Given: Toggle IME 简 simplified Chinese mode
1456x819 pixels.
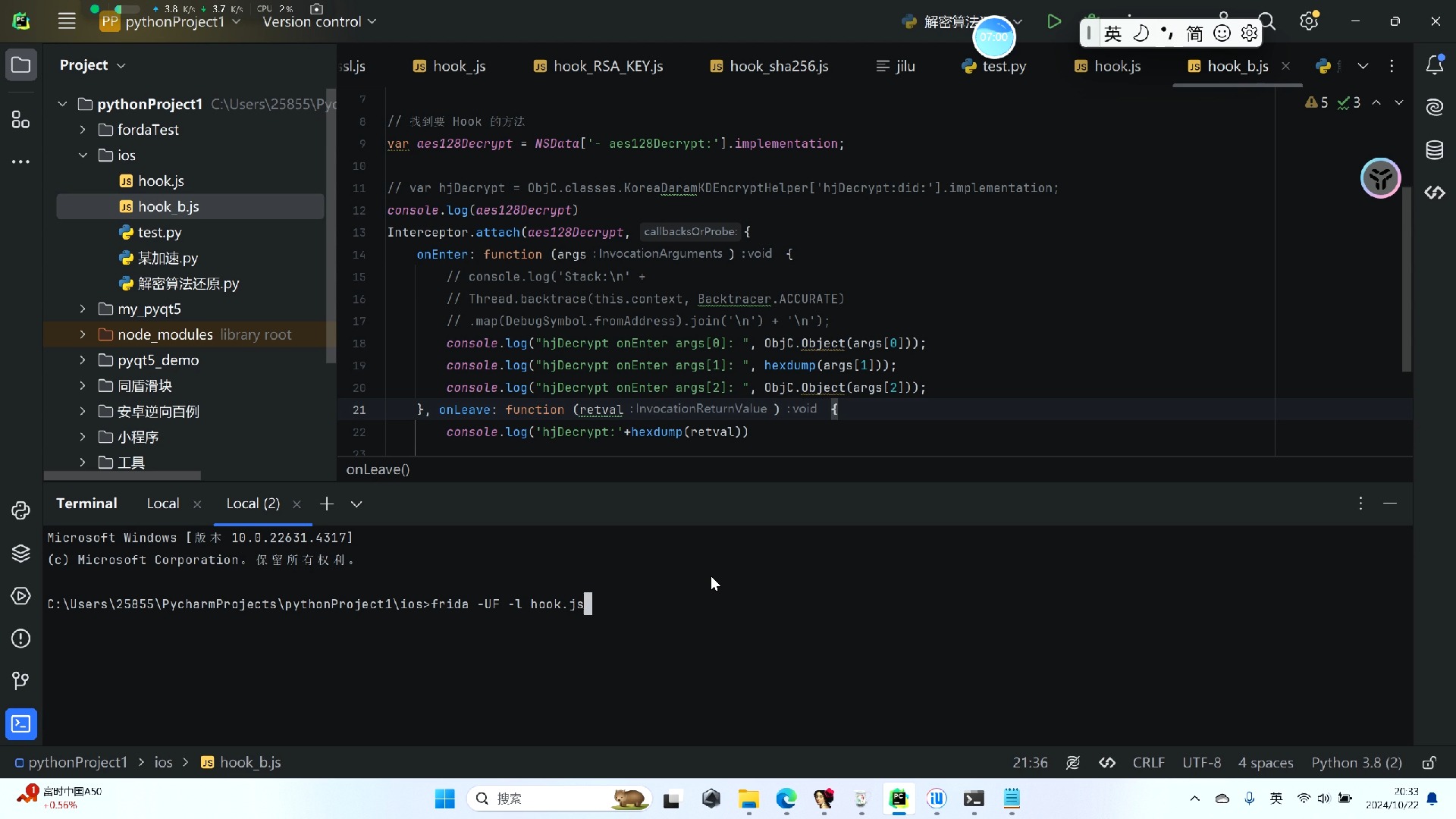Looking at the screenshot, I should (x=1194, y=33).
